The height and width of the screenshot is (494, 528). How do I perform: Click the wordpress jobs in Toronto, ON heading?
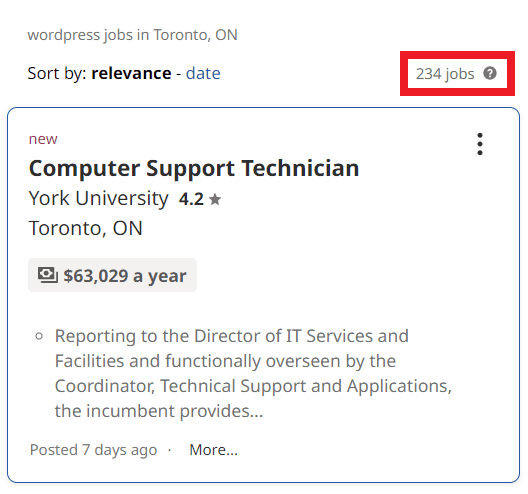tap(132, 35)
